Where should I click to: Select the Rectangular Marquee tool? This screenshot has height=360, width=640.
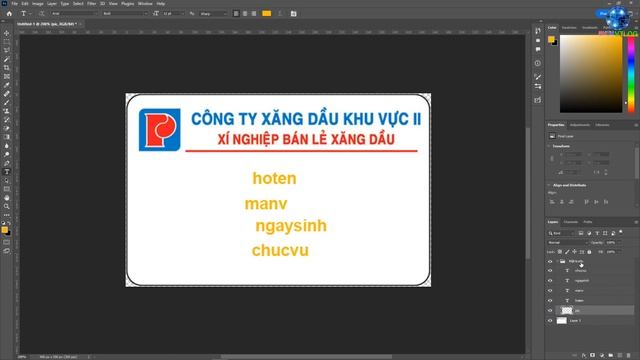pyautogui.click(x=7, y=42)
